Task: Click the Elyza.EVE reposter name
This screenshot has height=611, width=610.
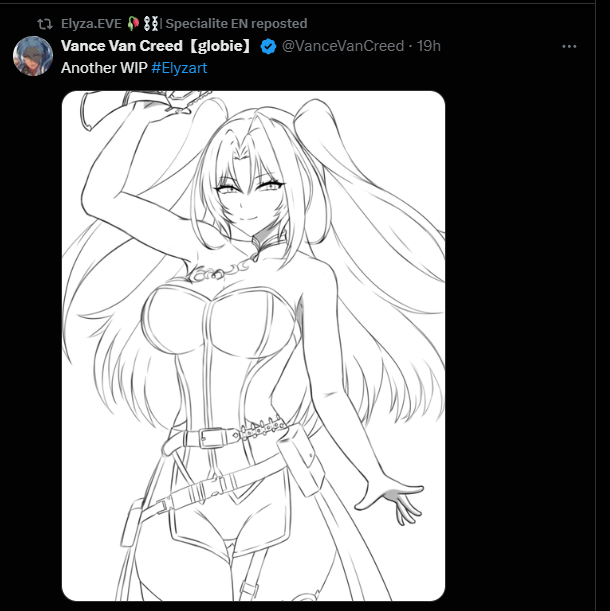Action: pos(91,23)
